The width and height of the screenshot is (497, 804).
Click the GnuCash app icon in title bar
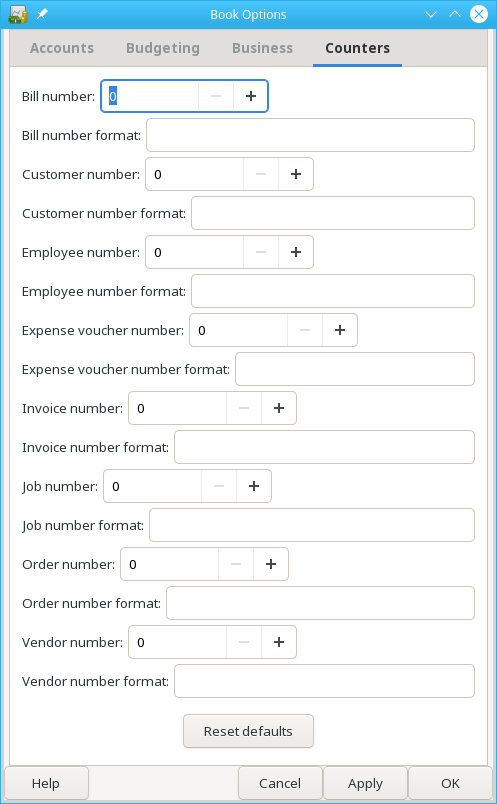(x=18, y=14)
